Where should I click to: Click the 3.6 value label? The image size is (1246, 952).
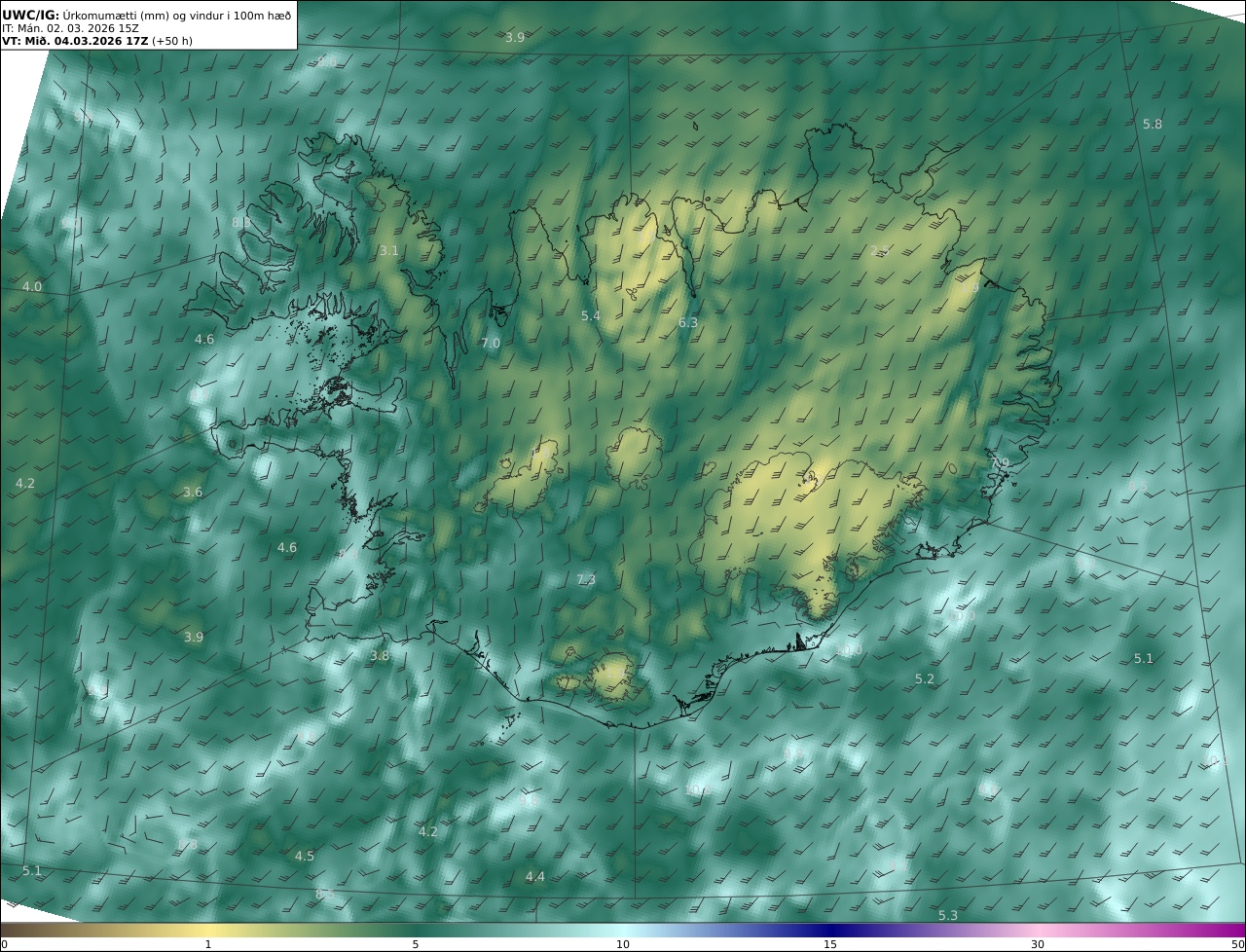click(193, 493)
